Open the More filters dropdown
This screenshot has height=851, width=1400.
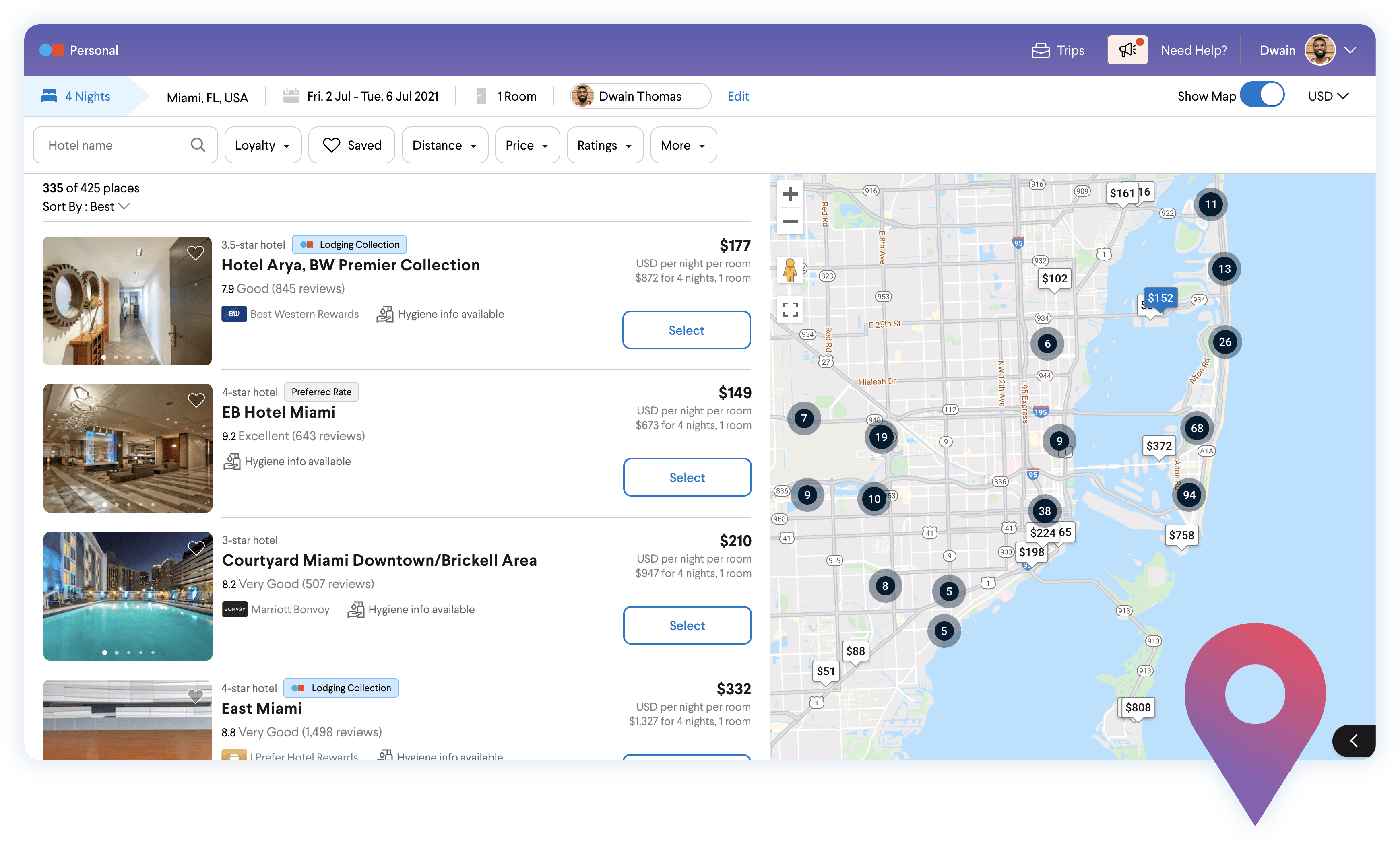683,145
